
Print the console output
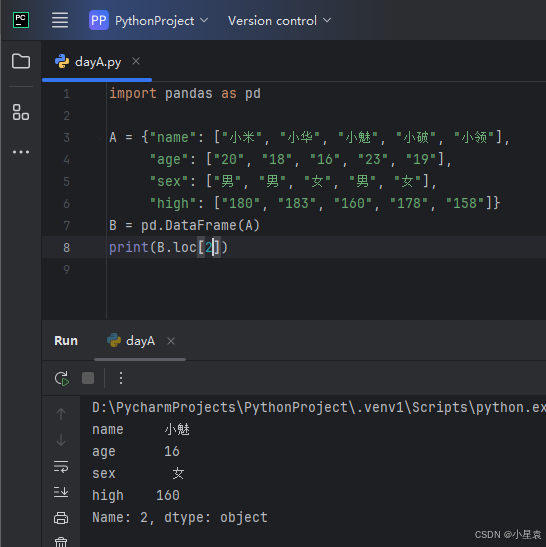click(x=61, y=518)
